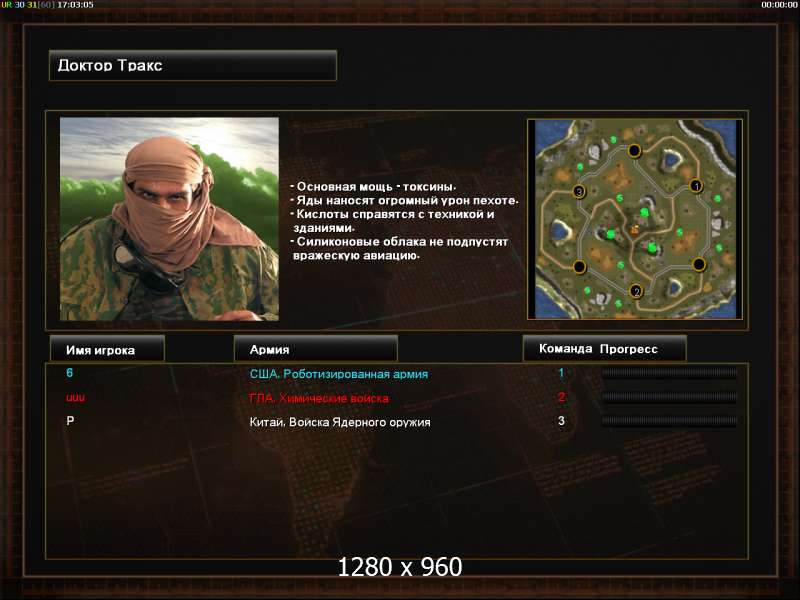Image resolution: width=800 pixels, height=600 pixels.
Task: Click the progress bar for team 3
Action: [669, 421]
